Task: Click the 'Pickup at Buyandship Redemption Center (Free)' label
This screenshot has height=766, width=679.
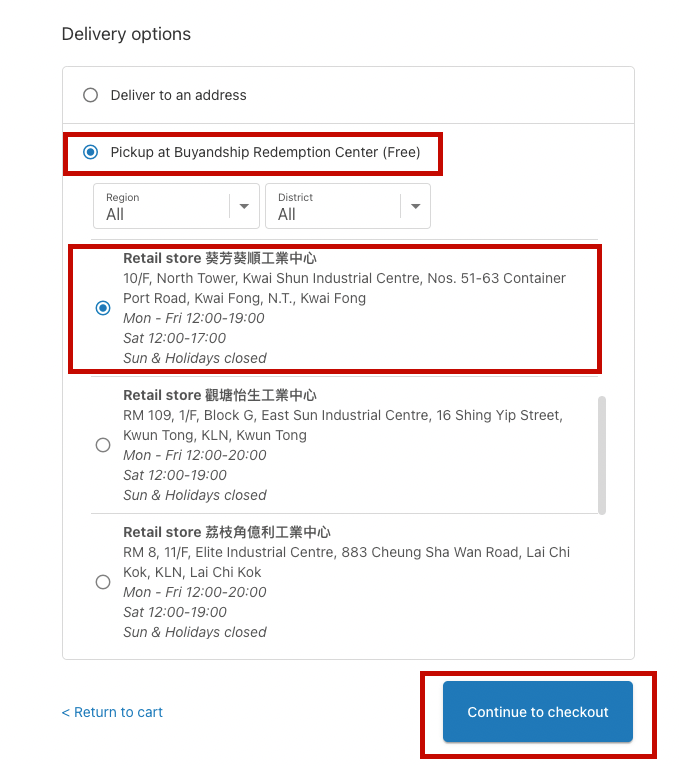Action: 265,153
